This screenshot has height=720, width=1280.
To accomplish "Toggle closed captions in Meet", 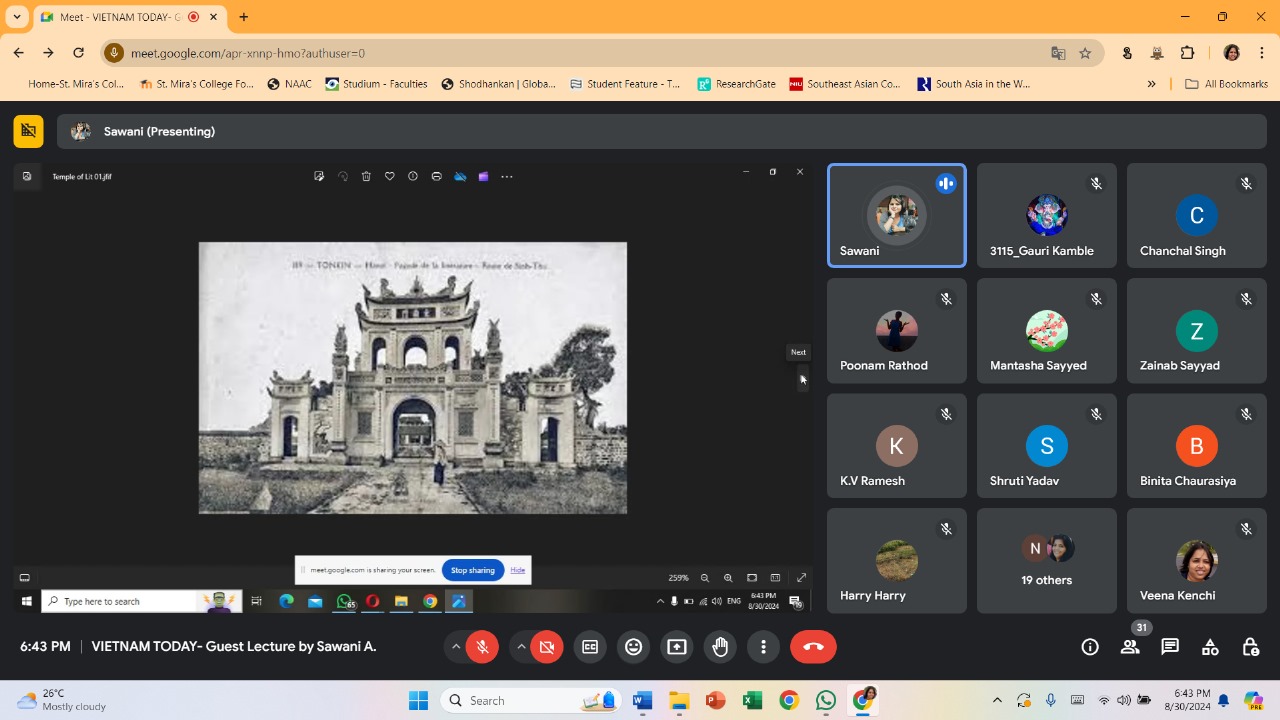I will (x=590, y=647).
